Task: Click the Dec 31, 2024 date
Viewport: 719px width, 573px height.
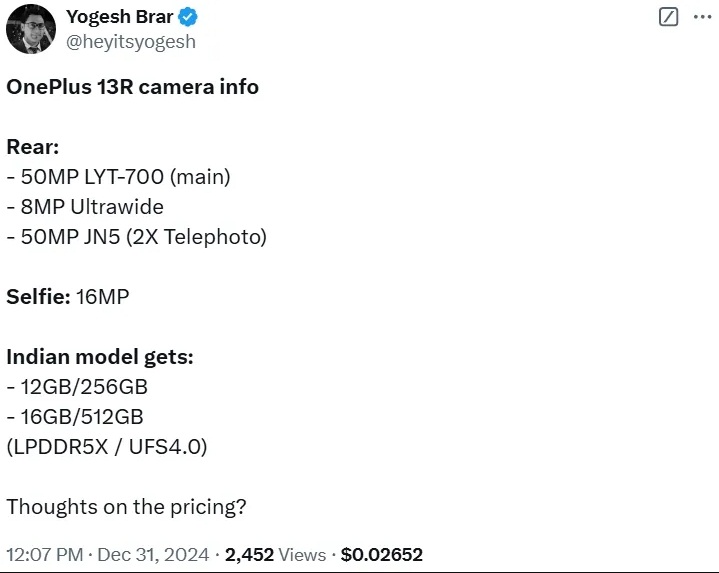Action: 154,554
